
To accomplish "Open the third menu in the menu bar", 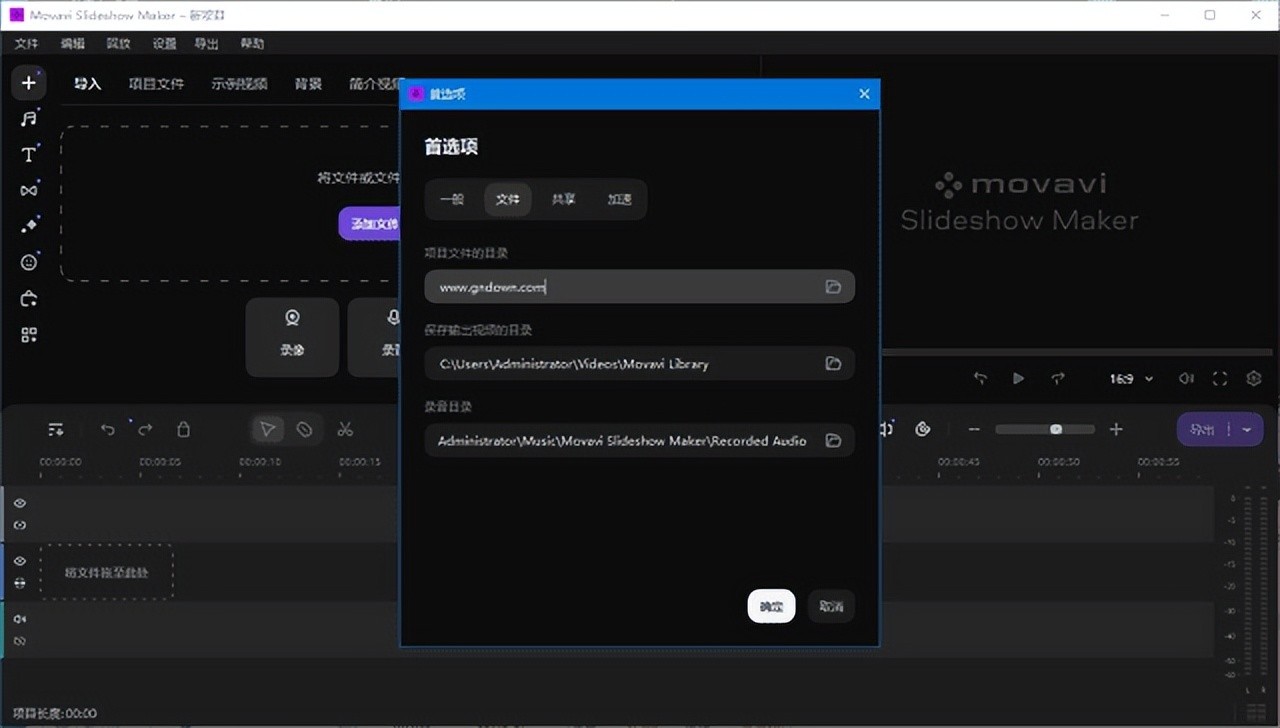I will [x=118, y=44].
